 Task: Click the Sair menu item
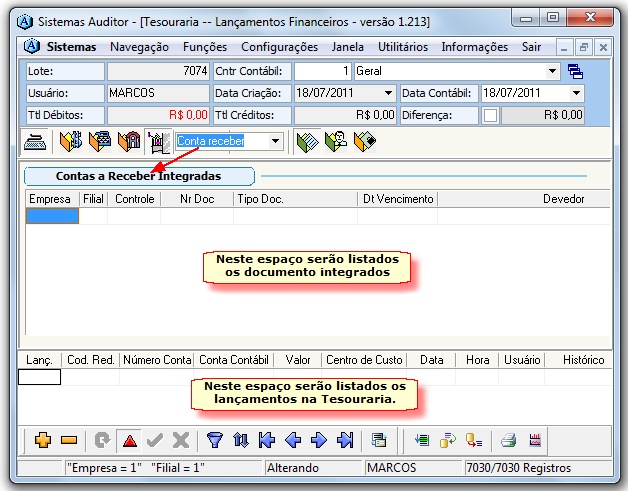[531, 47]
